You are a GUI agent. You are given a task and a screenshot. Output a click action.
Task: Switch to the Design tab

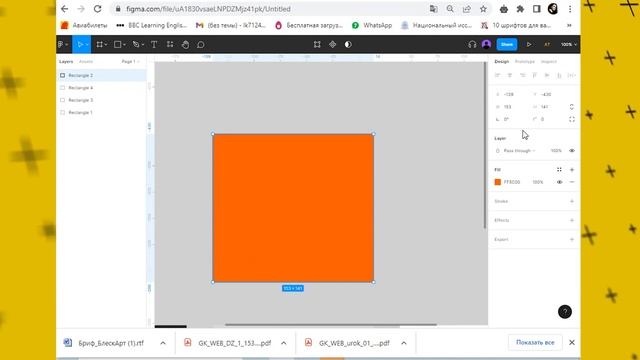(x=502, y=61)
